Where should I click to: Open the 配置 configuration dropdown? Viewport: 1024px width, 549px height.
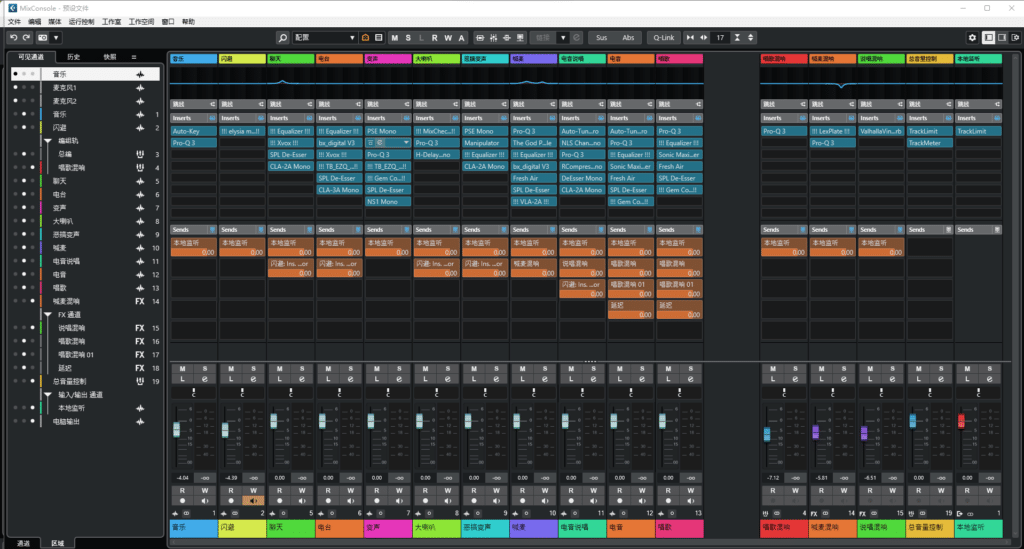324,37
